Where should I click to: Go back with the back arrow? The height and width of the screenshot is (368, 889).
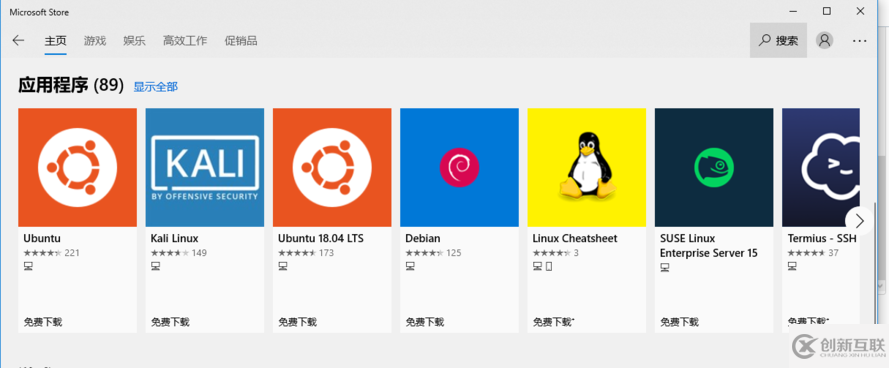pyautogui.click(x=18, y=40)
